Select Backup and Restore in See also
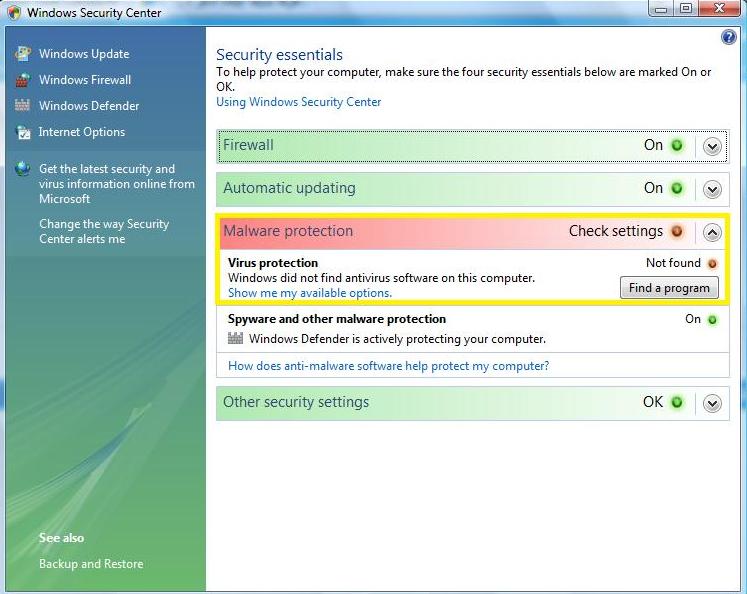The height and width of the screenshot is (594, 747). point(91,564)
